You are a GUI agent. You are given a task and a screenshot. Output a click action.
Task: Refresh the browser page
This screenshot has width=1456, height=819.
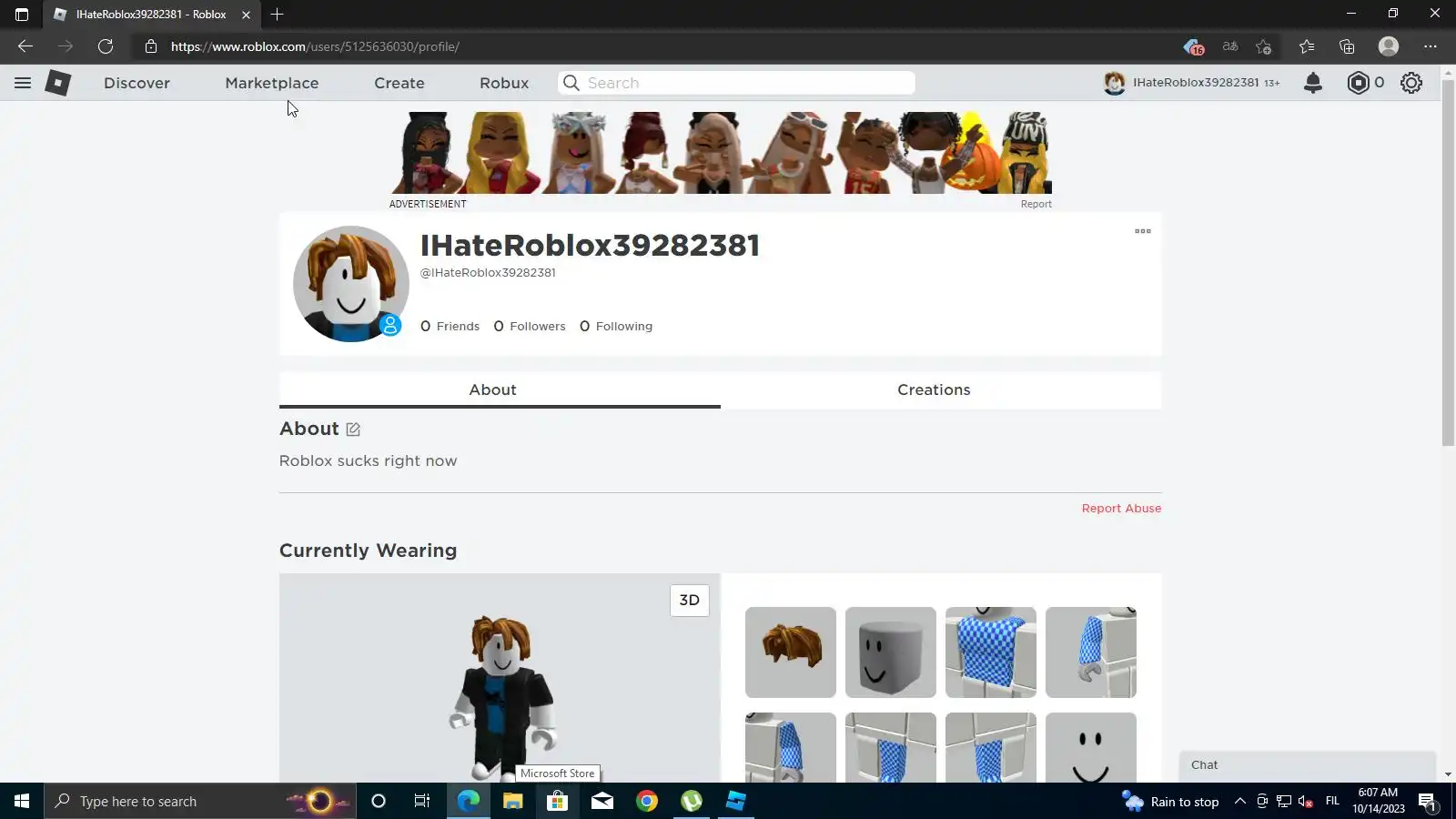(106, 46)
